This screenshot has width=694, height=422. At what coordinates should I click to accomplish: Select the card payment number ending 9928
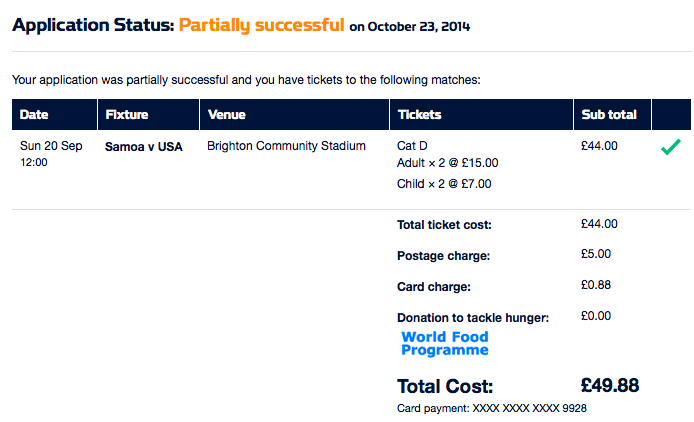tap(529, 408)
